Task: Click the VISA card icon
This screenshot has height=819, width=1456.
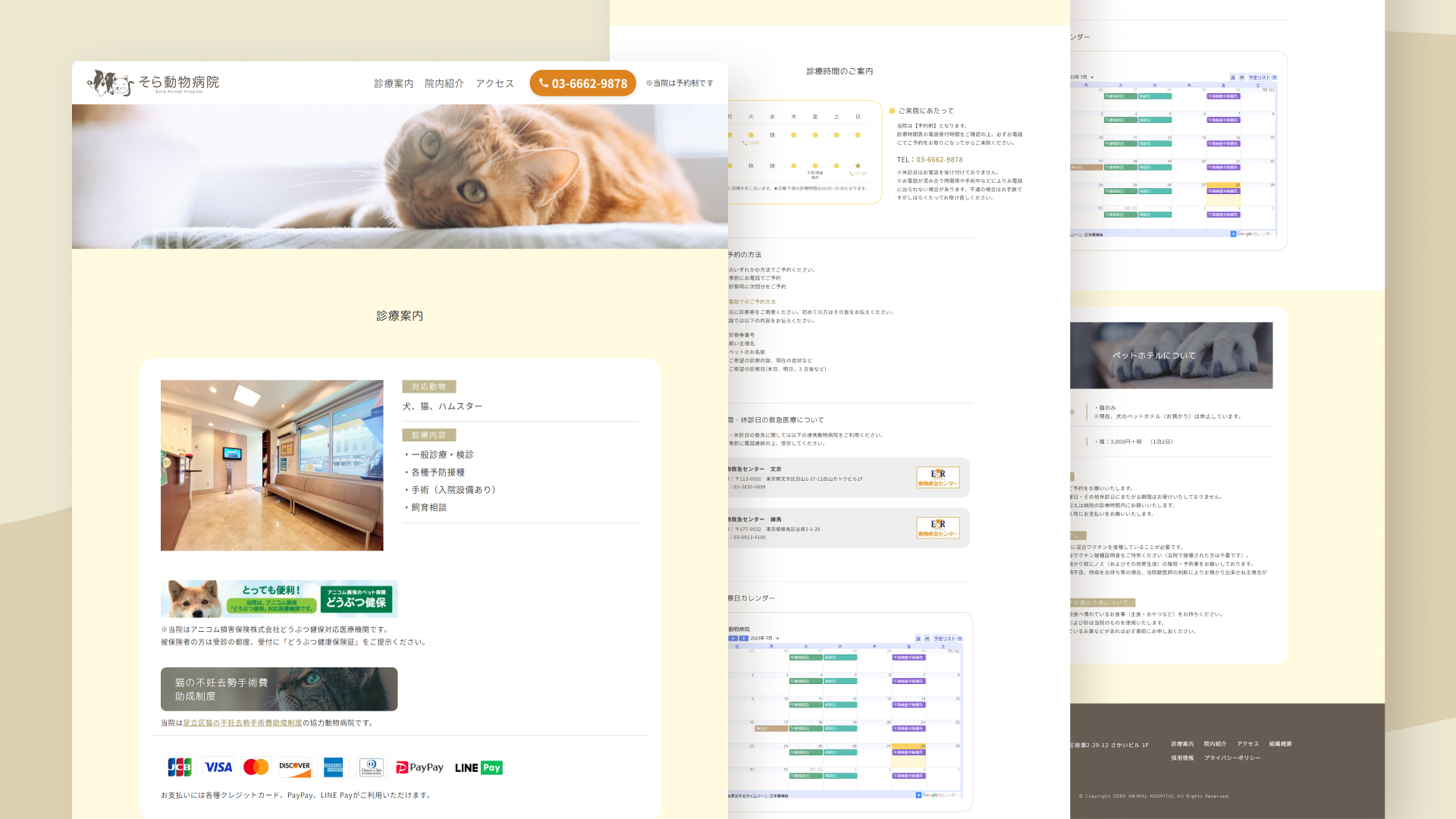Action: click(218, 767)
